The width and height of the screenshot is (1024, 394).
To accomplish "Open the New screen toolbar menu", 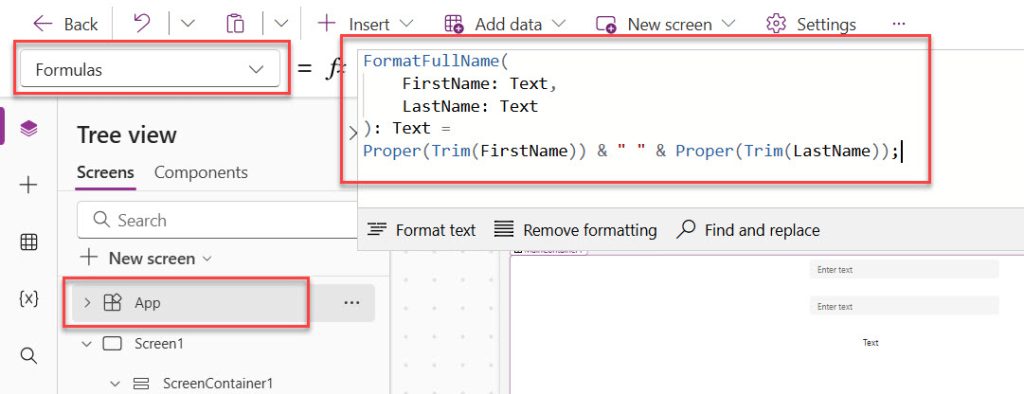I will tap(665, 24).
